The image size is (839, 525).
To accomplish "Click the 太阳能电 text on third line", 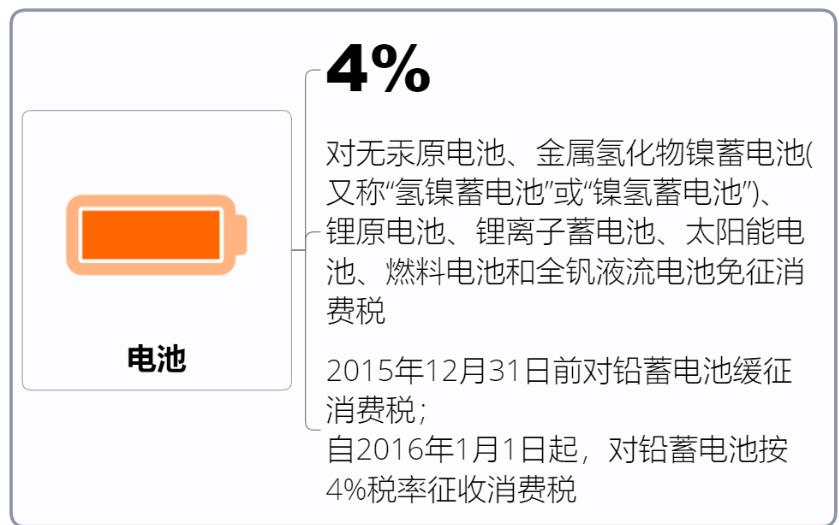I will tap(744, 232).
